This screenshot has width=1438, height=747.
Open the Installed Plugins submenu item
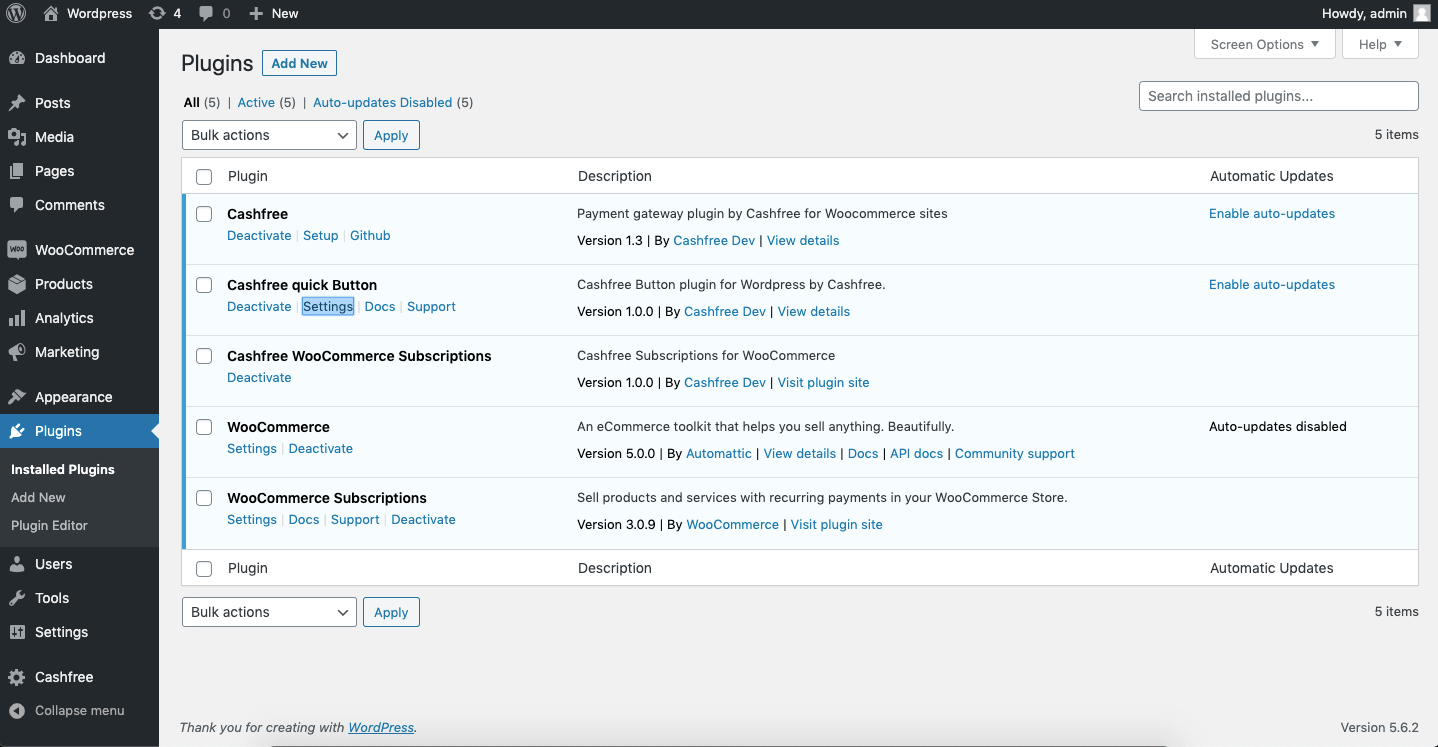coord(63,469)
